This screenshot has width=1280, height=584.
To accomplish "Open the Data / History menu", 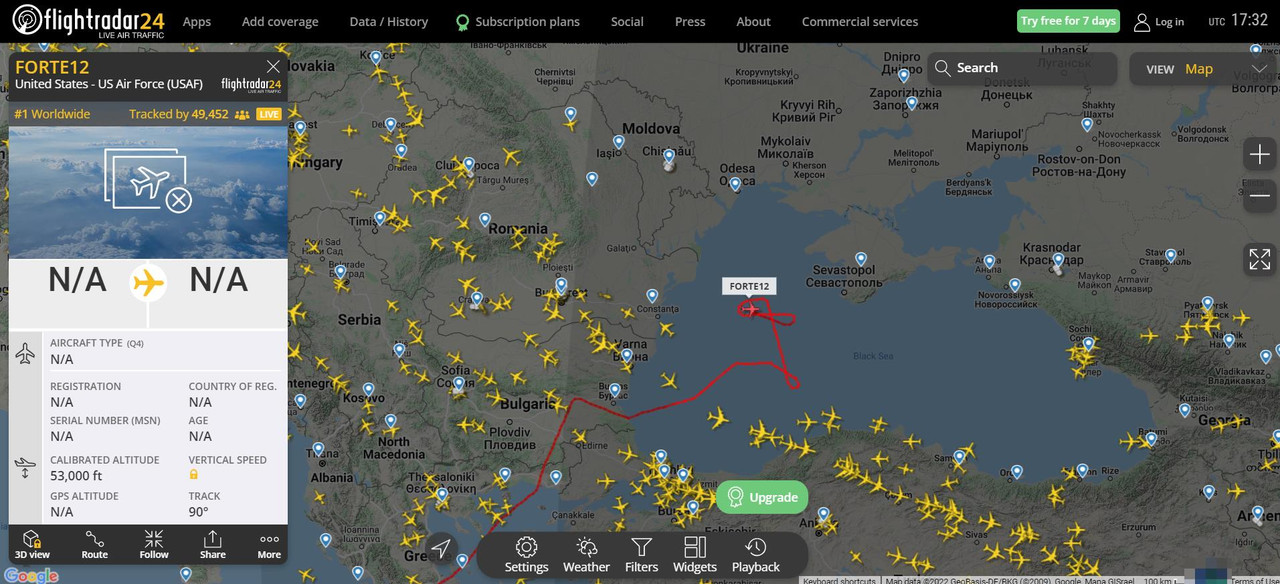I will click(388, 21).
